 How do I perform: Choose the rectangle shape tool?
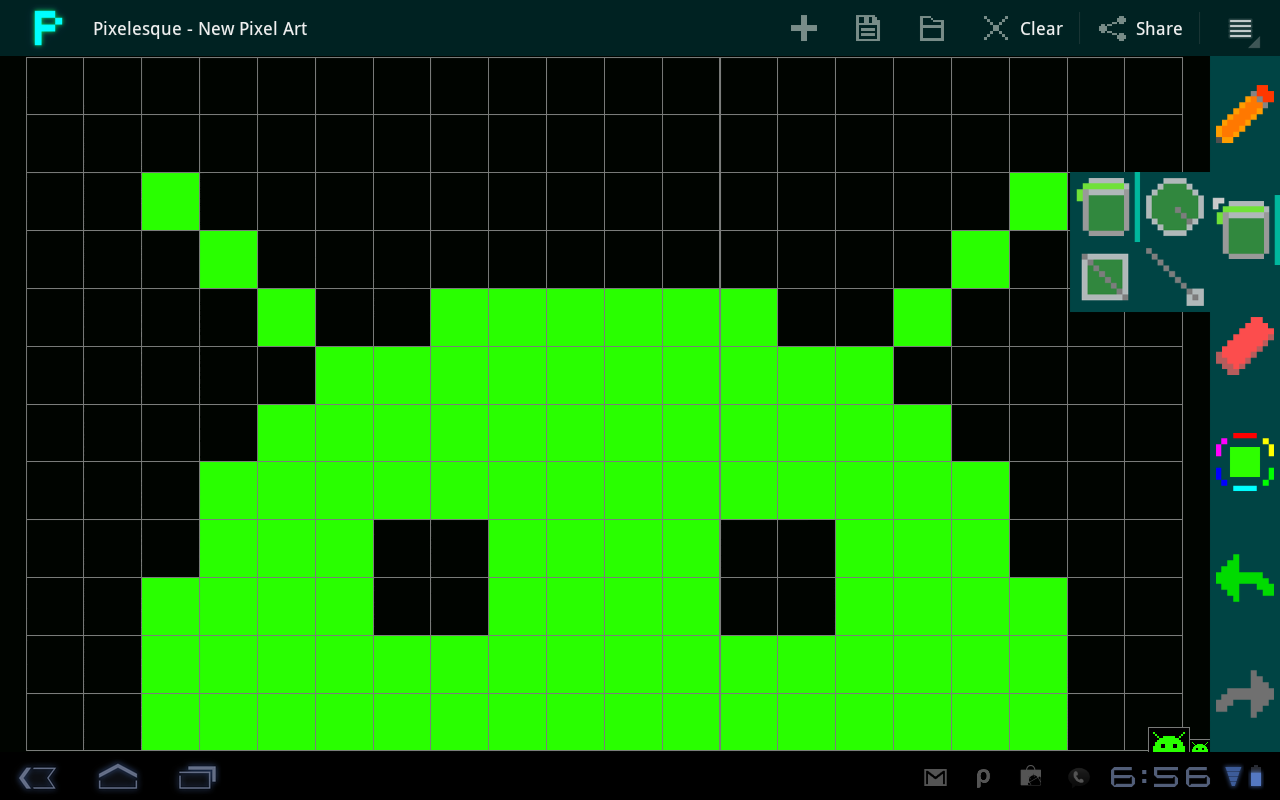(x=1104, y=277)
